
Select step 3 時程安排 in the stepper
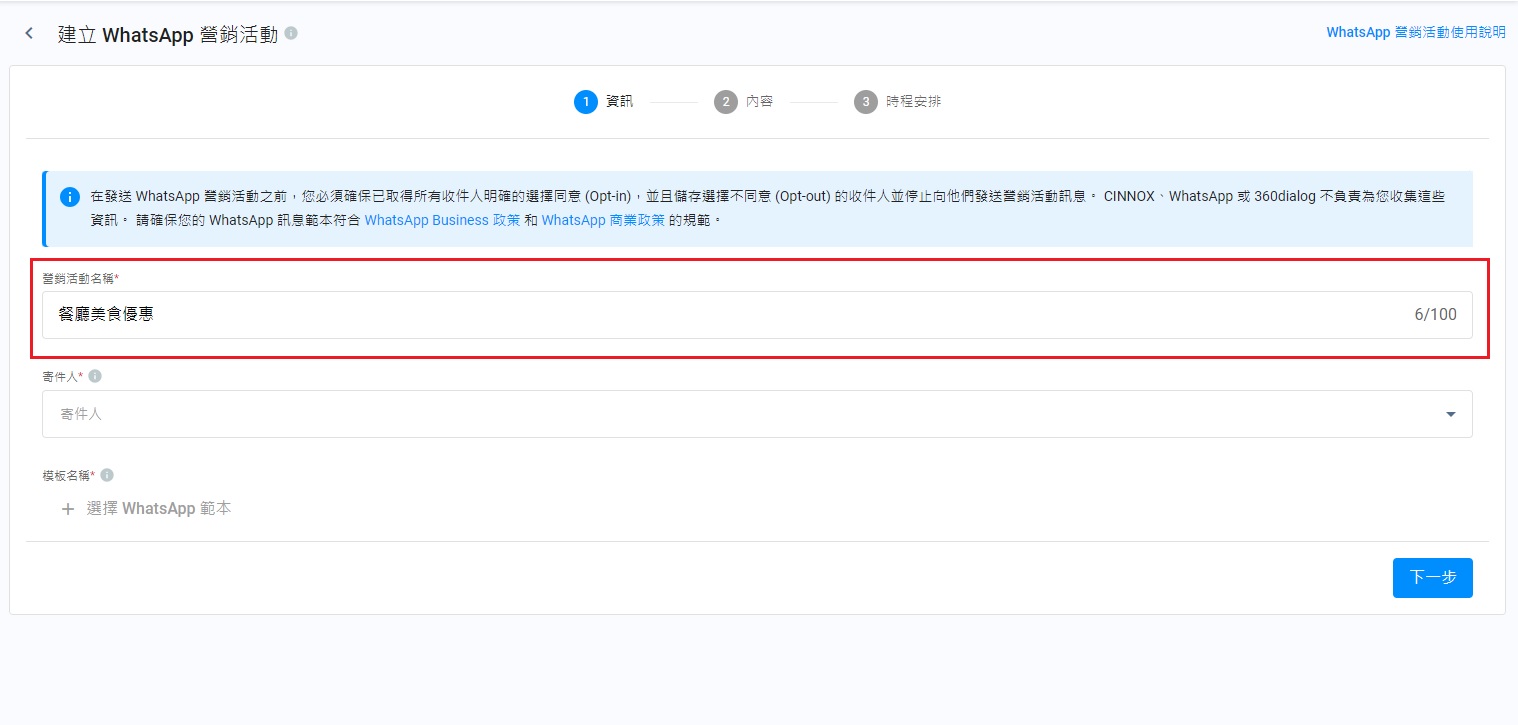click(898, 102)
